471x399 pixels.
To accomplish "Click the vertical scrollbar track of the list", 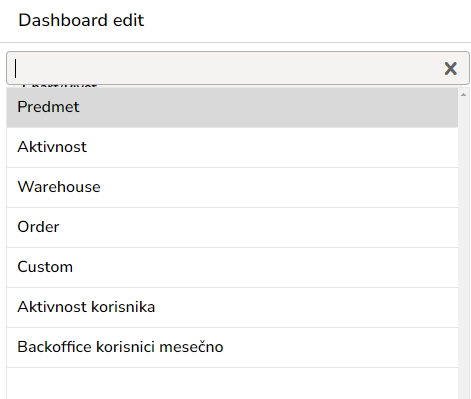I will (463, 243).
